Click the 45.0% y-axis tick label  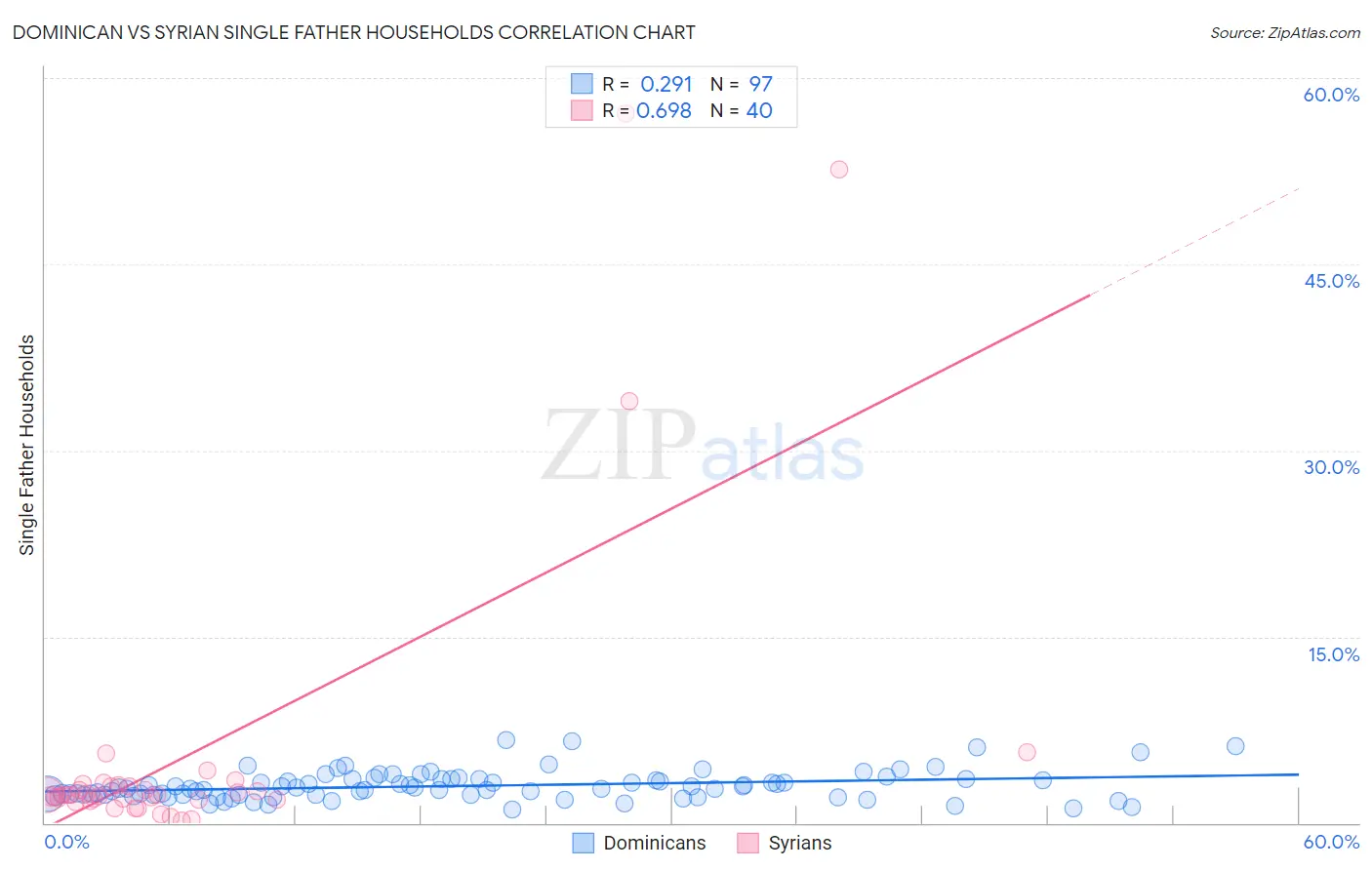coord(1331,281)
